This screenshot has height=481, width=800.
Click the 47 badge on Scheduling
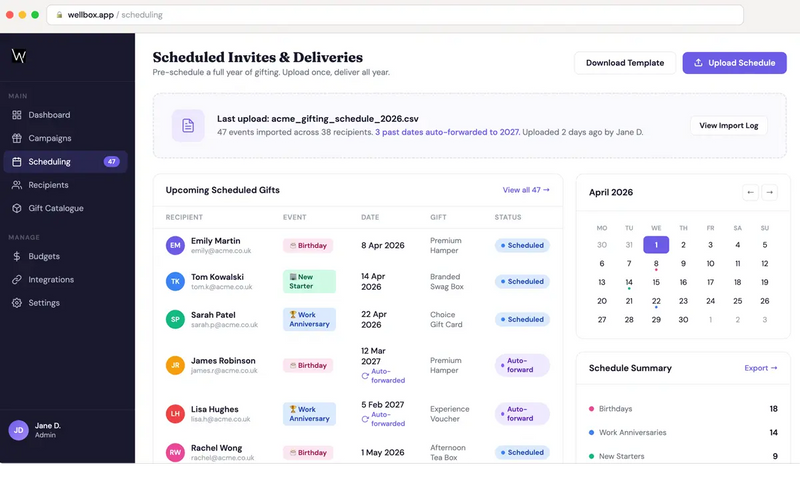111,162
